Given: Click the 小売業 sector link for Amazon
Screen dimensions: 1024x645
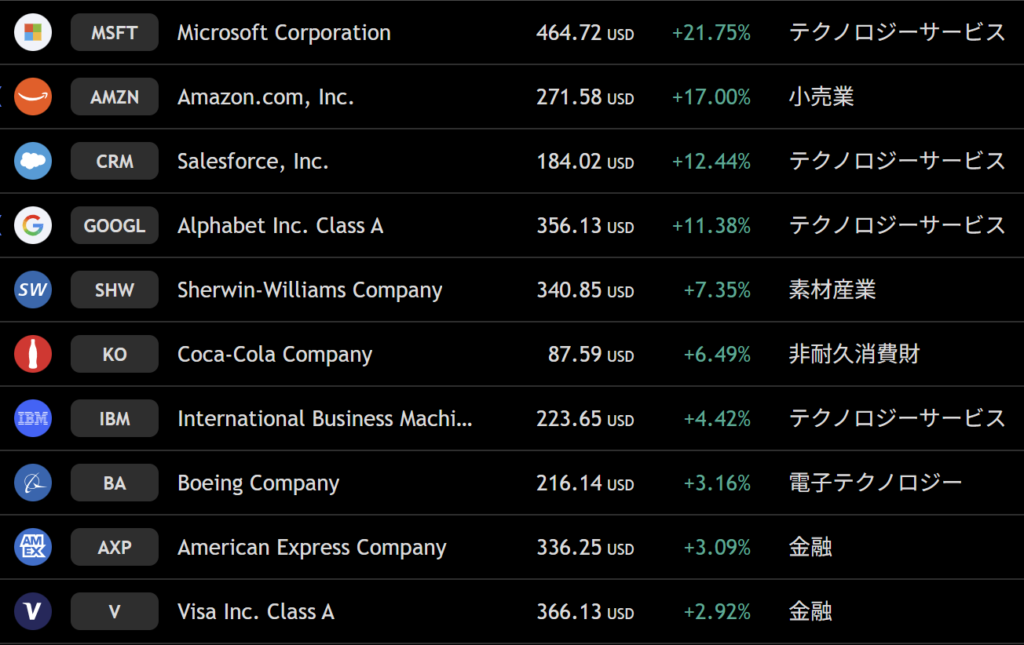Looking at the screenshot, I should [x=821, y=97].
